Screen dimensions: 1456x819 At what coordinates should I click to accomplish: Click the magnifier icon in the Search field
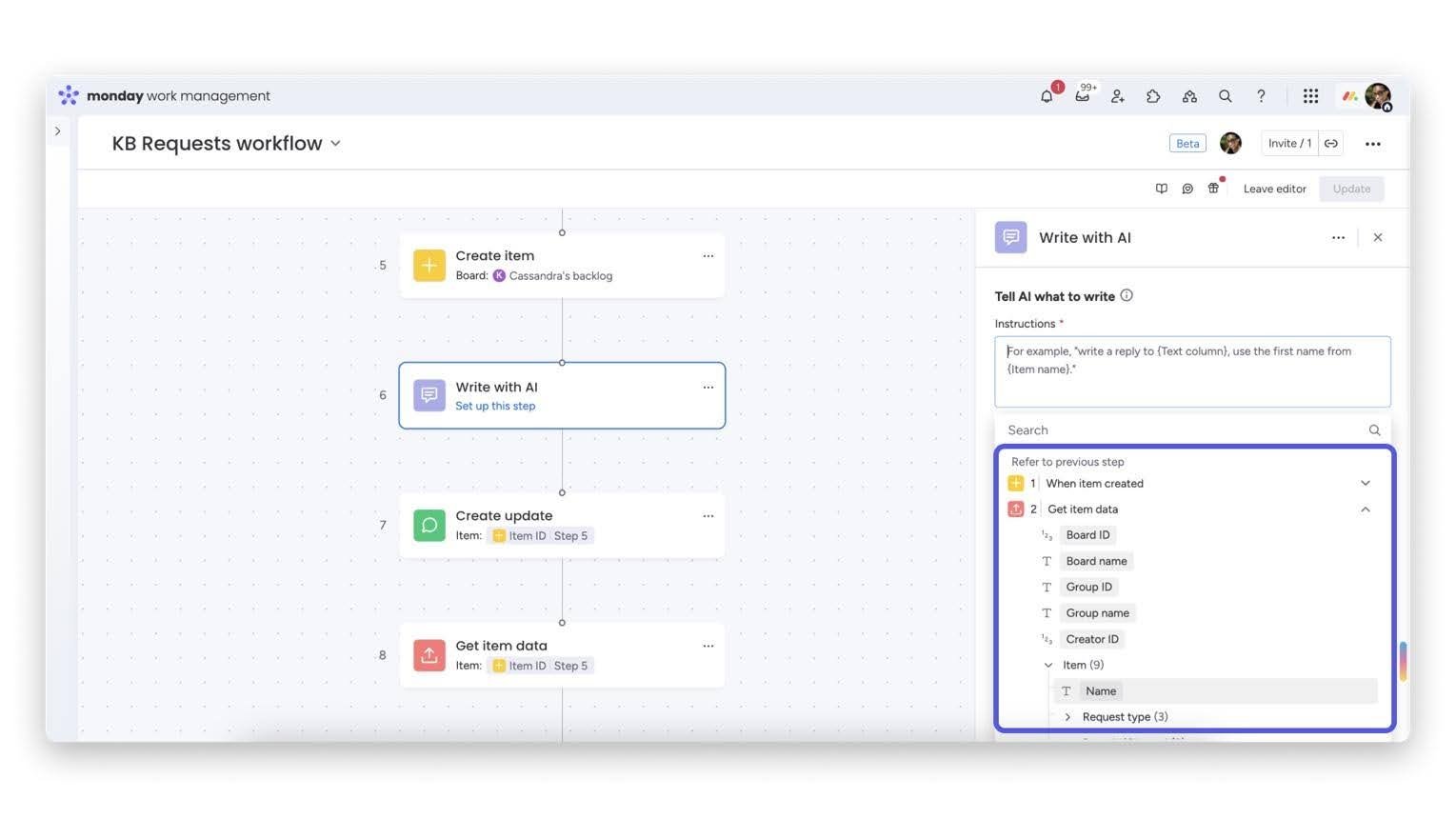tap(1374, 430)
